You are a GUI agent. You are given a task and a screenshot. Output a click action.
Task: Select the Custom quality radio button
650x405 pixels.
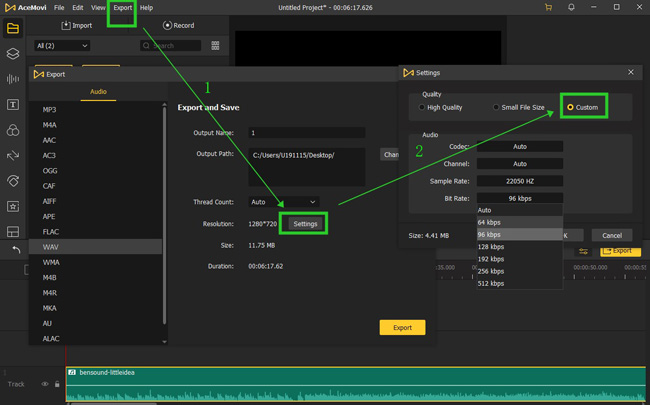point(570,107)
